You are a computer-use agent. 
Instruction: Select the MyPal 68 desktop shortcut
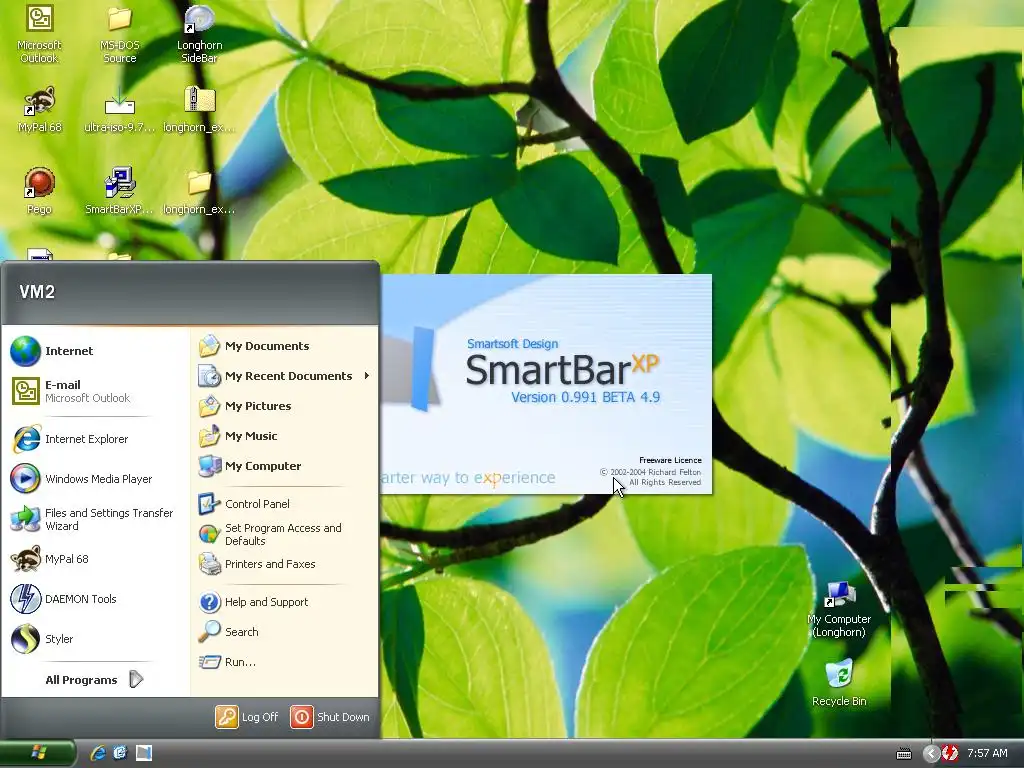tap(39, 109)
